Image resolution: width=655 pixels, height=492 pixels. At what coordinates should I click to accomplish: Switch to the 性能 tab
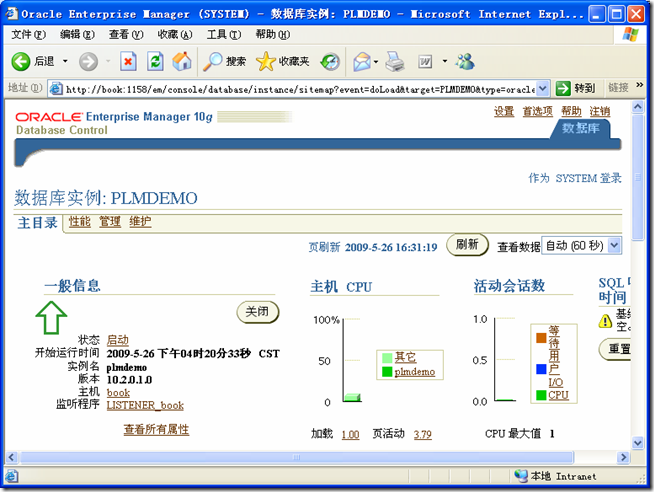click(79, 222)
